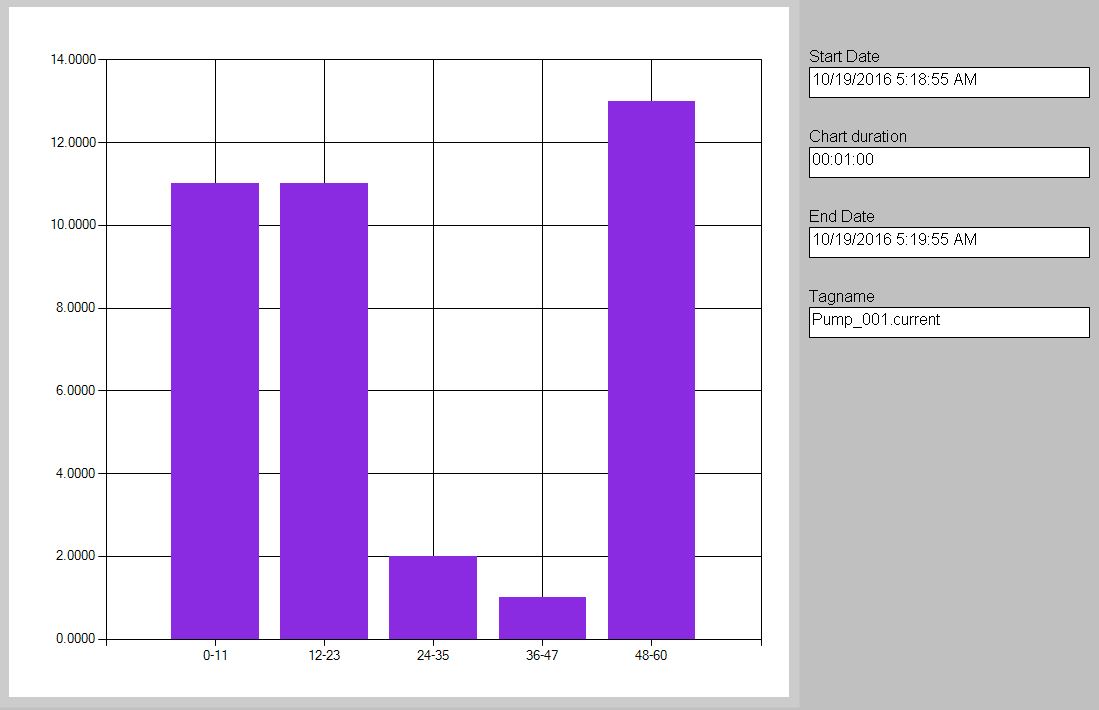Screen dimensions: 1099x710
Task: Click the End Date input field
Action: click(x=948, y=241)
